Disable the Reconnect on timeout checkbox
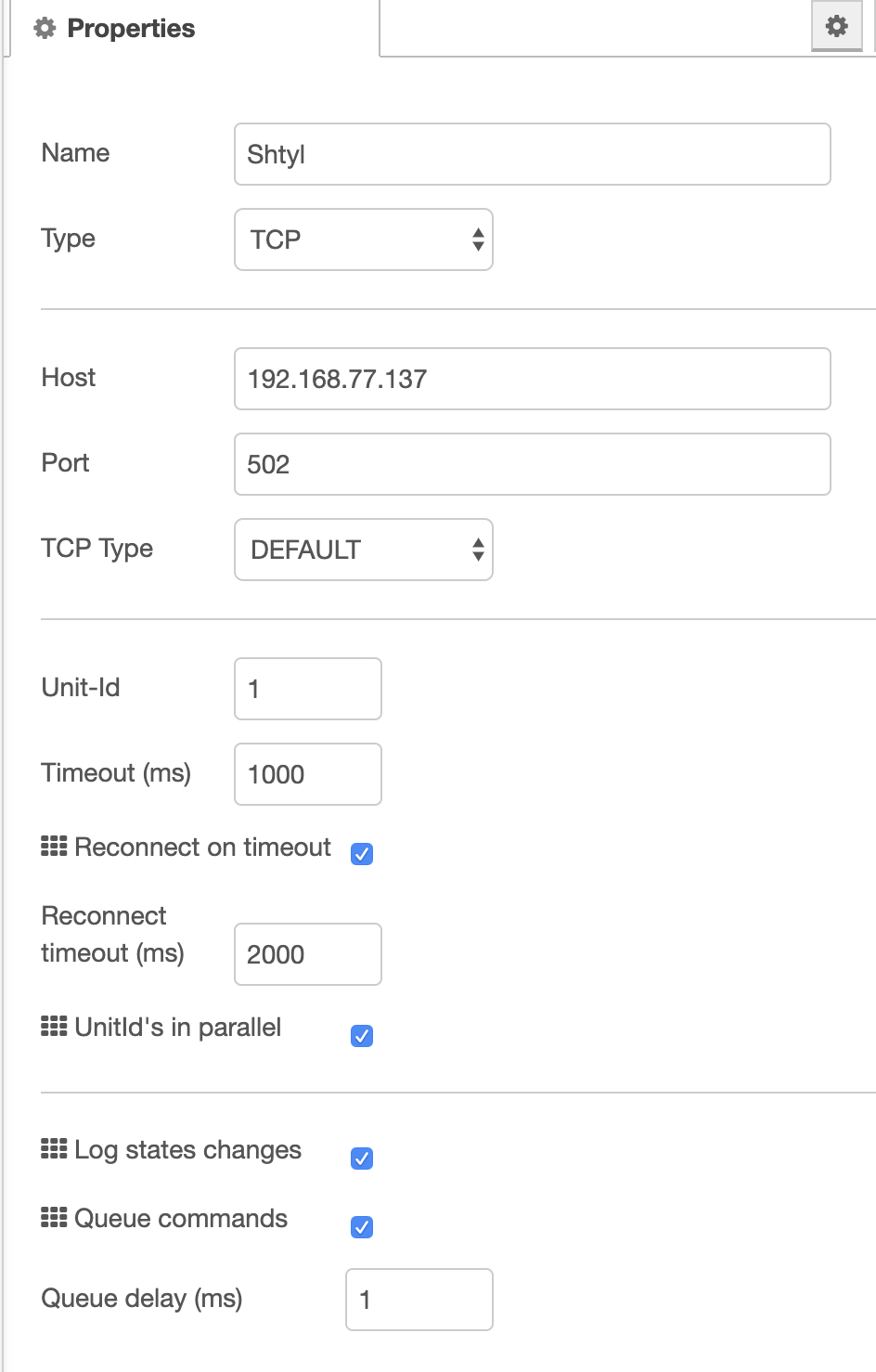Viewport: 876px width, 1372px height. pyautogui.click(x=362, y=854)
